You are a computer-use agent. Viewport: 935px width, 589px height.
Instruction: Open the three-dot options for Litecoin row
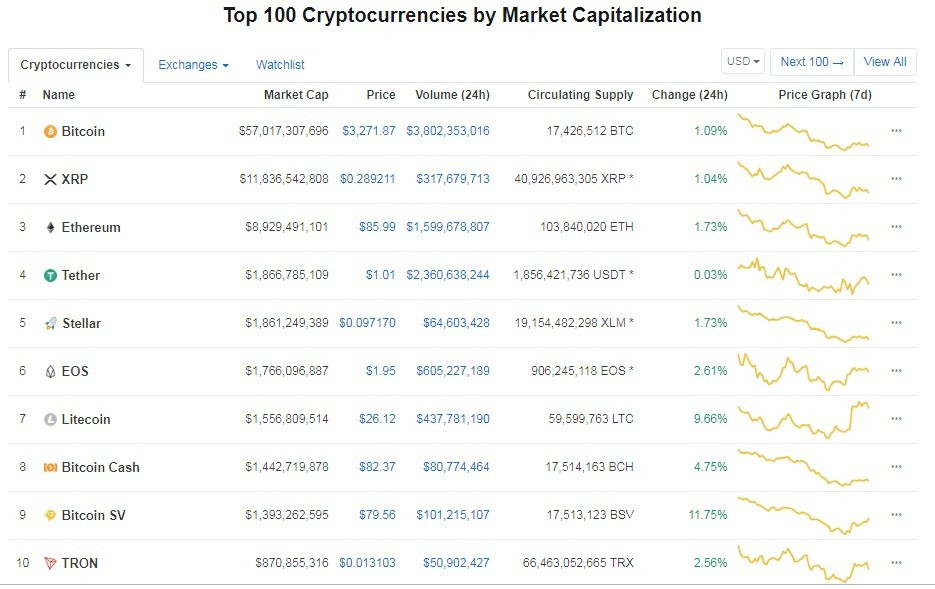click(x=896, y=419)
